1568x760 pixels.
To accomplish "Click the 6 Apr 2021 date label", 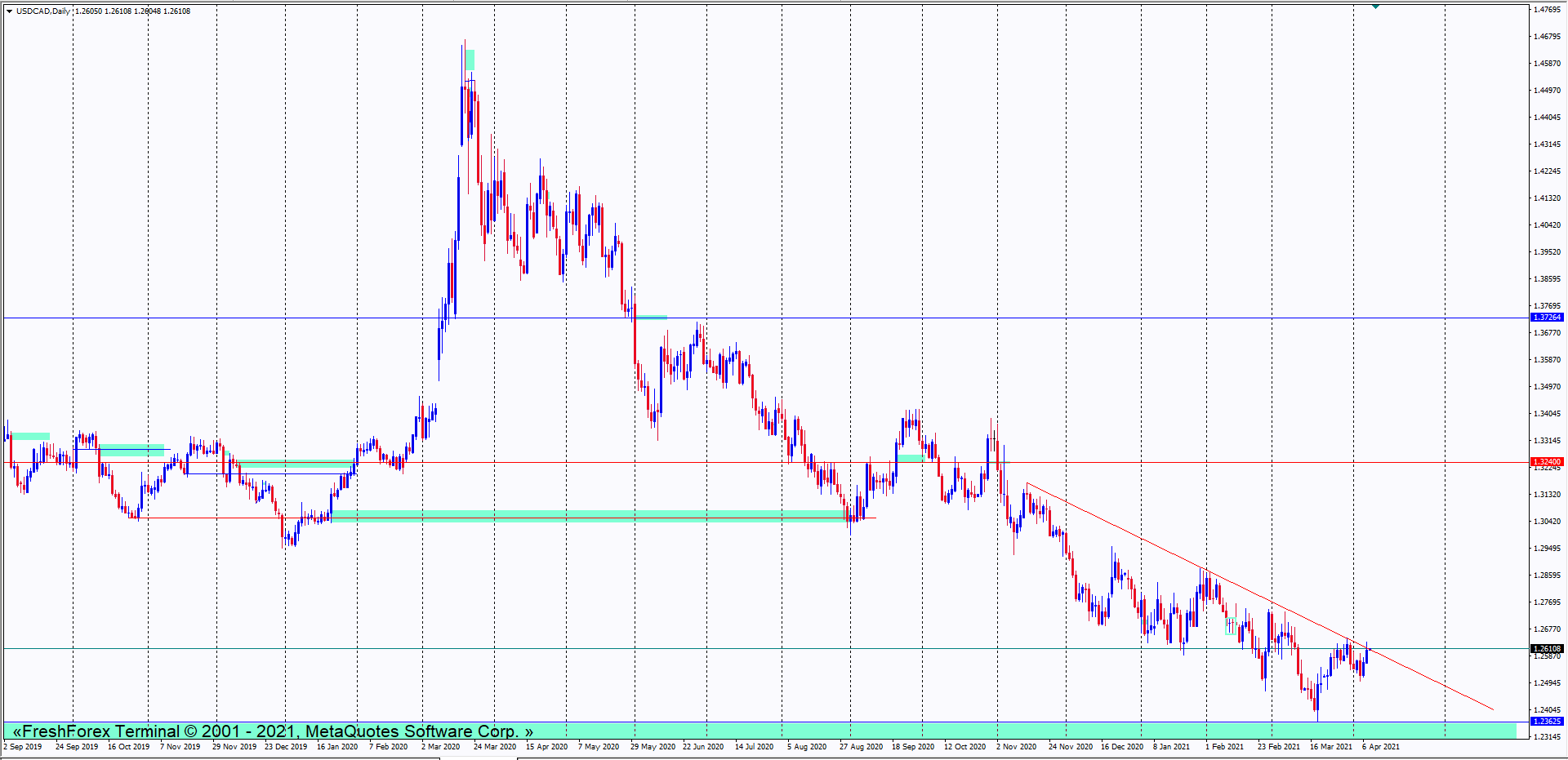I will [1380, 747].
